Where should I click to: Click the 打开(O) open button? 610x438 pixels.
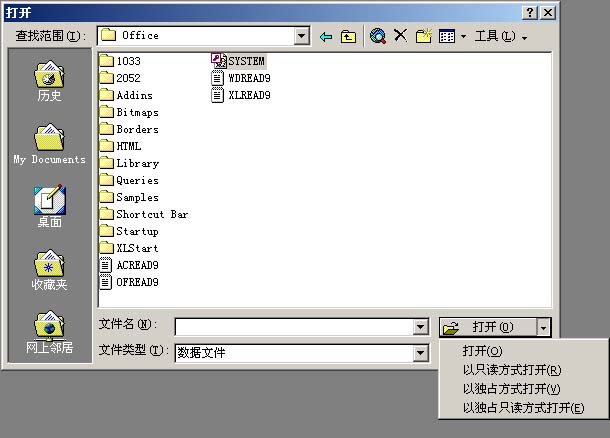pyautogui.click(x=488, y=327)
